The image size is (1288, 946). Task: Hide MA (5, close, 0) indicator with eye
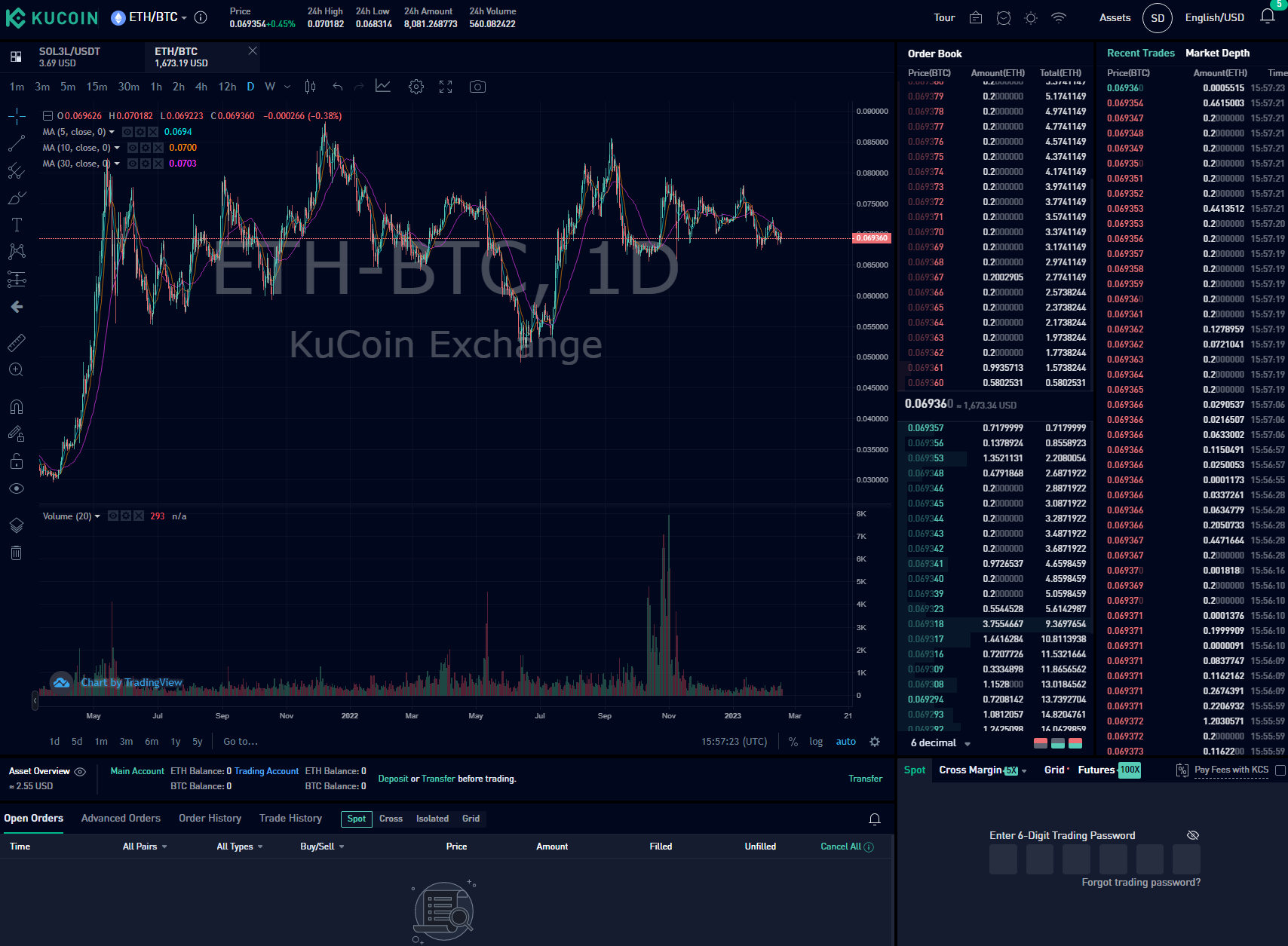point(127,132)
